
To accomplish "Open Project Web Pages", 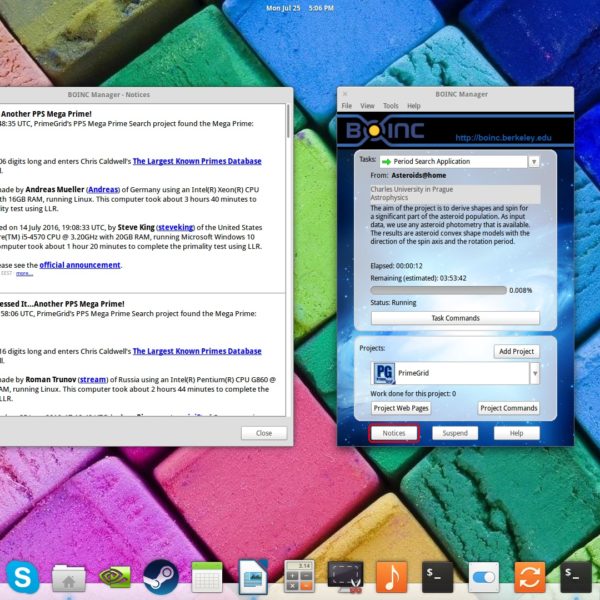I will pyautogui.click(x=401, y=408).
